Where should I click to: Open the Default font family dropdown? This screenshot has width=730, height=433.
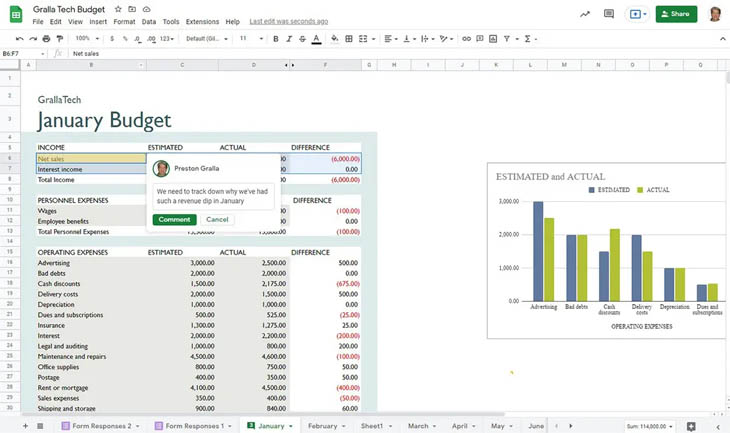pos(207,39)
